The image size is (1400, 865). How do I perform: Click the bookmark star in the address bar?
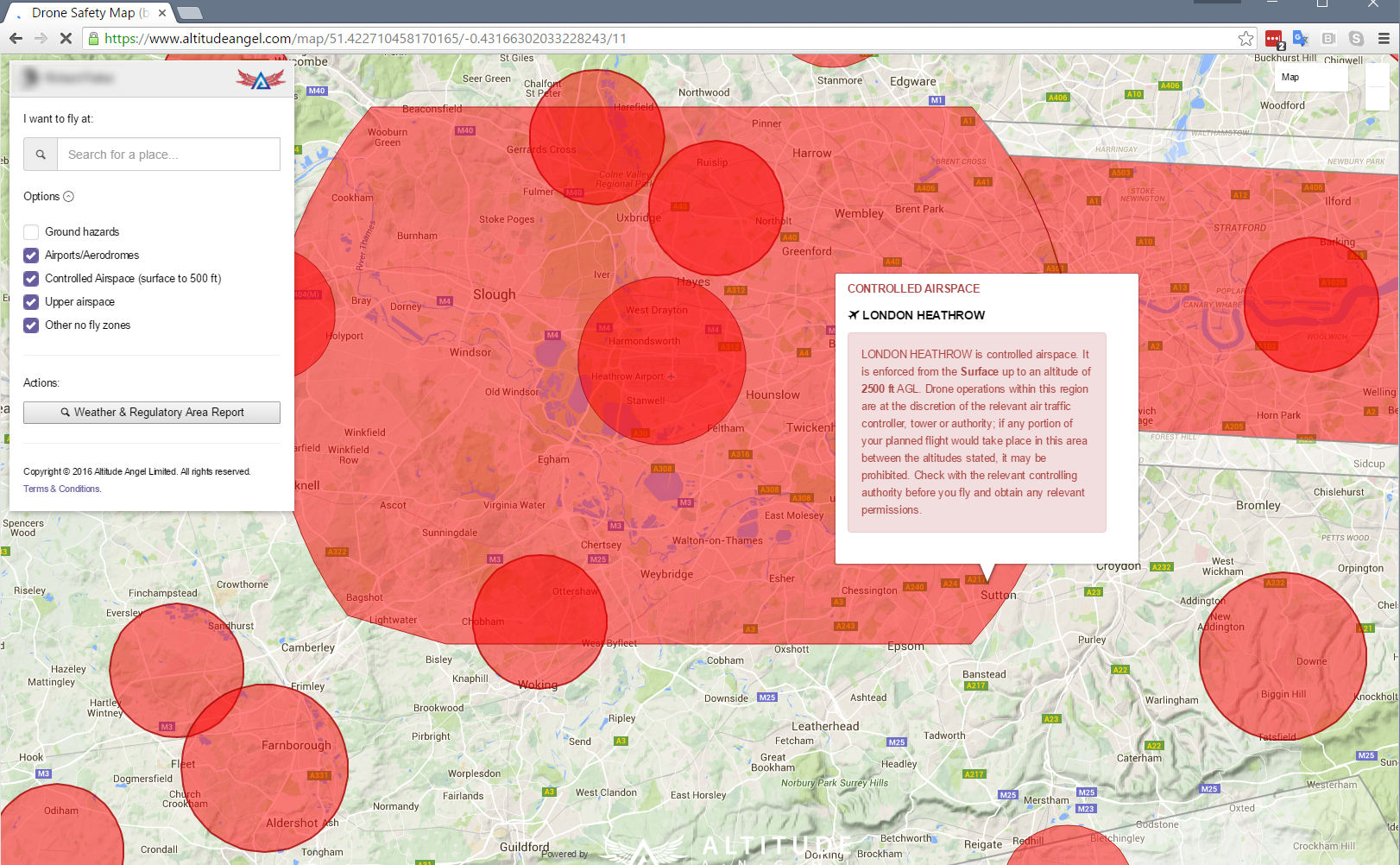point(1245,38)
